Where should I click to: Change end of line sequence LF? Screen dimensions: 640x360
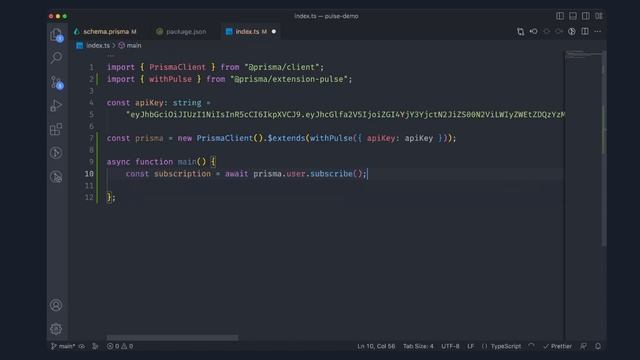[x=471, y=346]
